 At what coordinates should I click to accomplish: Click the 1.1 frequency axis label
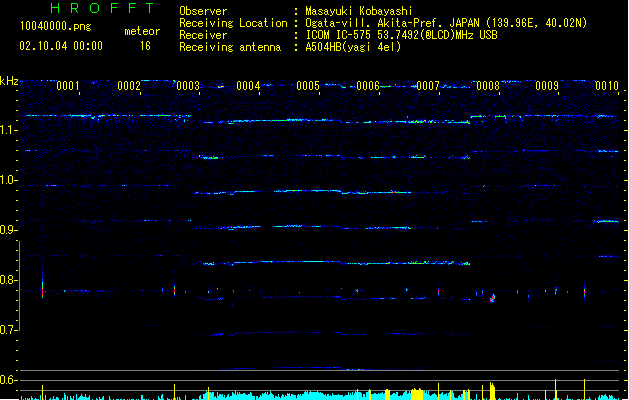point(9,130)
